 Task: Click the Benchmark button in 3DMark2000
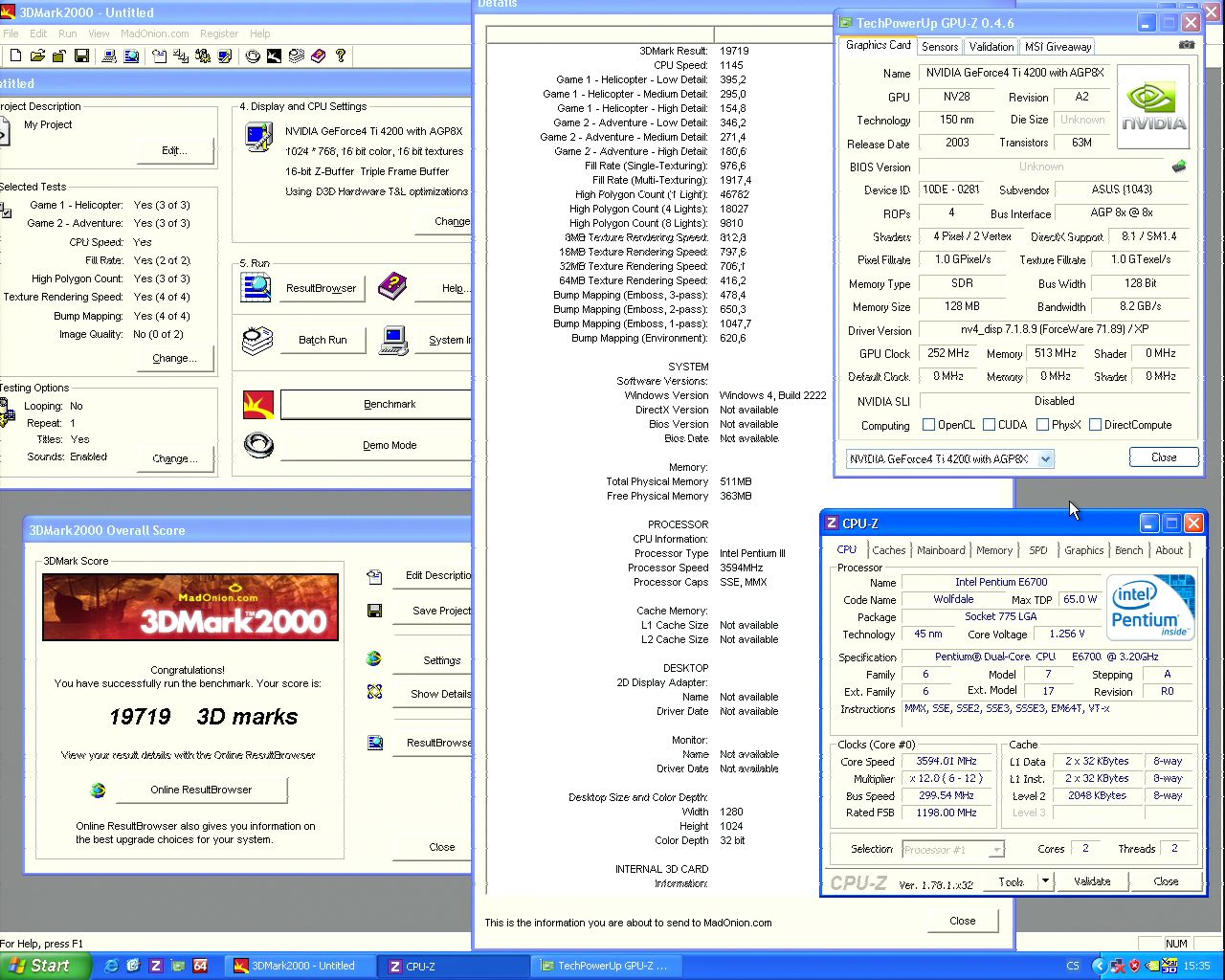tap(376, 404)
